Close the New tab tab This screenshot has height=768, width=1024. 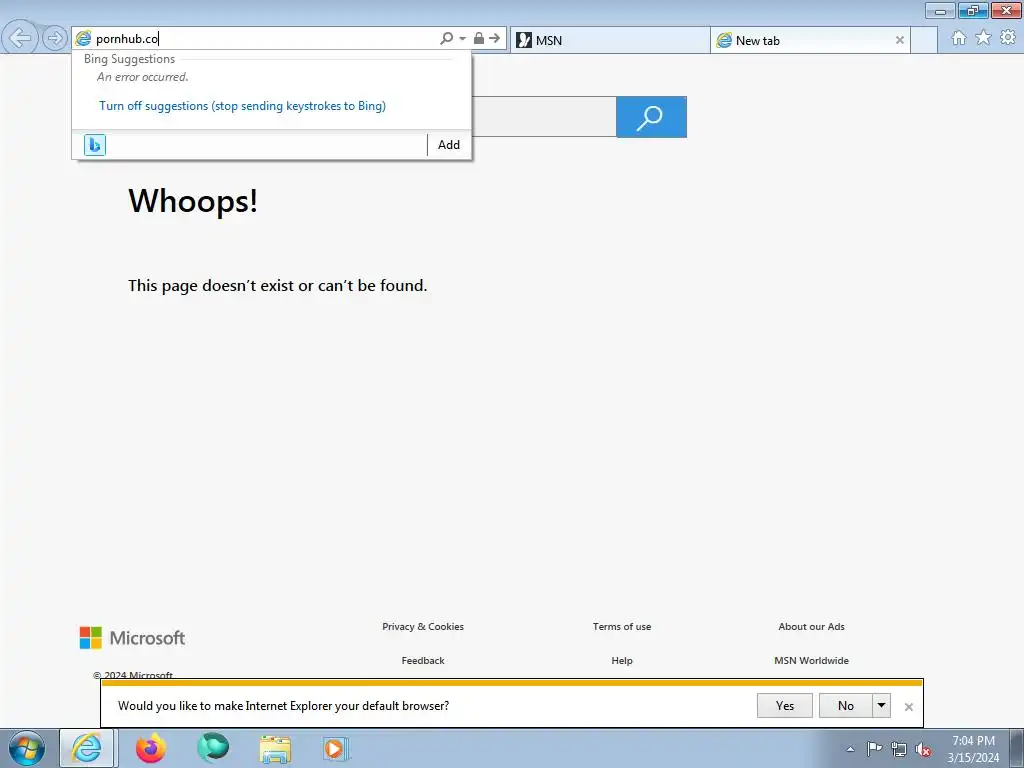(900, 40)
